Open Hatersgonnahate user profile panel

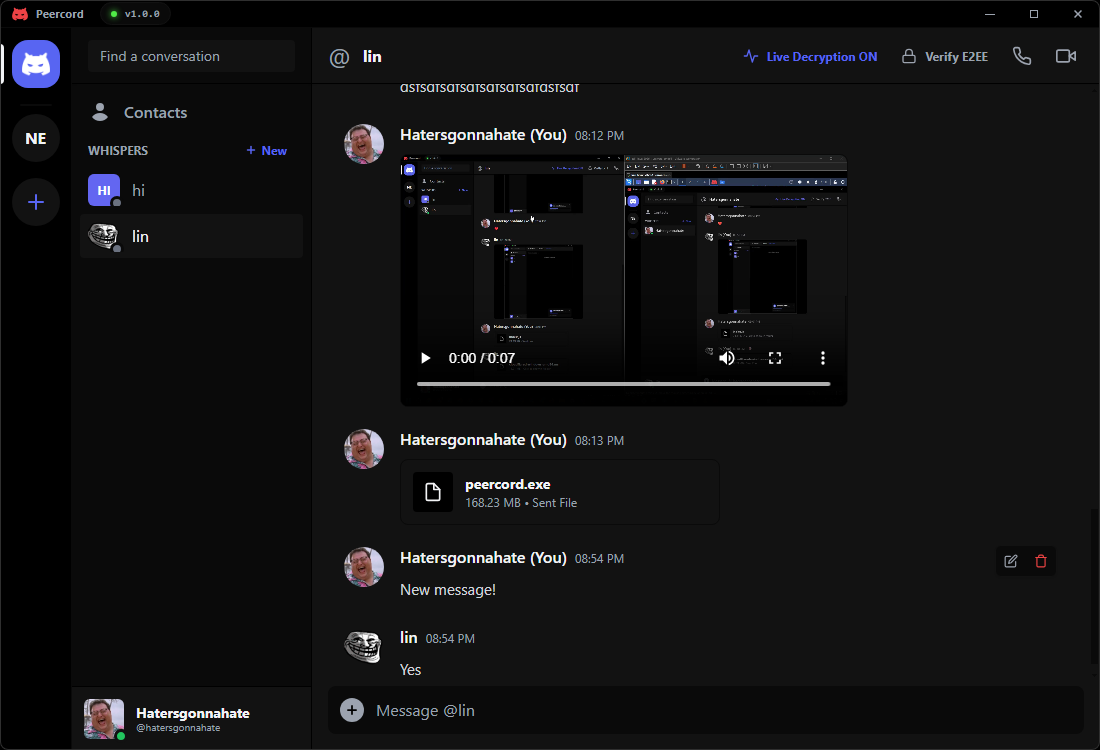pos(192,719)
